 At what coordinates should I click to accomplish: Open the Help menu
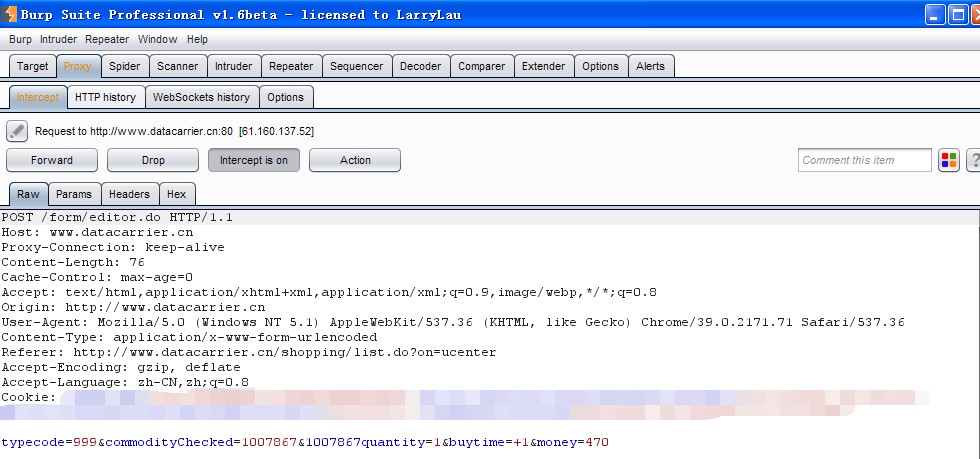pyautogui.click(x=197, y=39)
